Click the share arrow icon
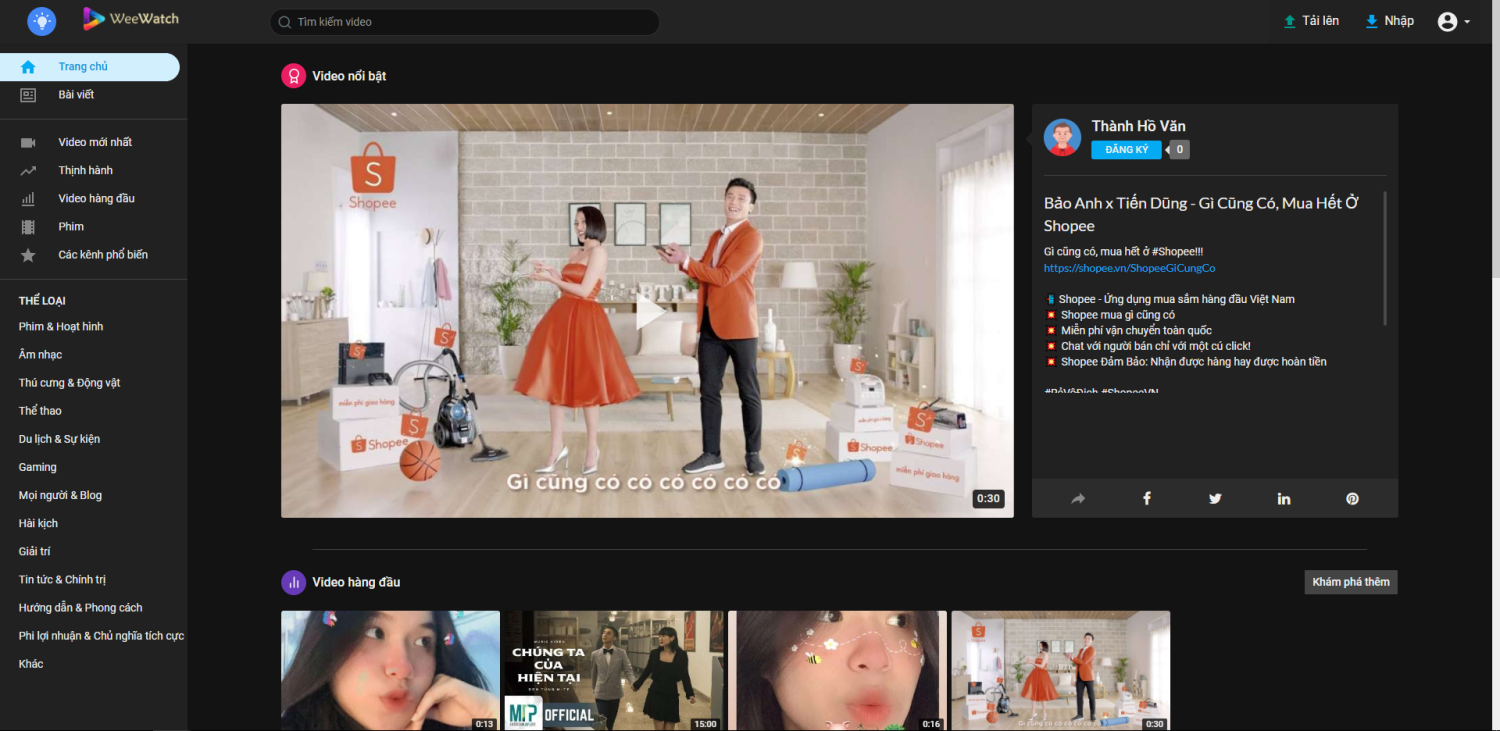Viewport: 1500px width, 731px height. click(x=1078, y=498)
